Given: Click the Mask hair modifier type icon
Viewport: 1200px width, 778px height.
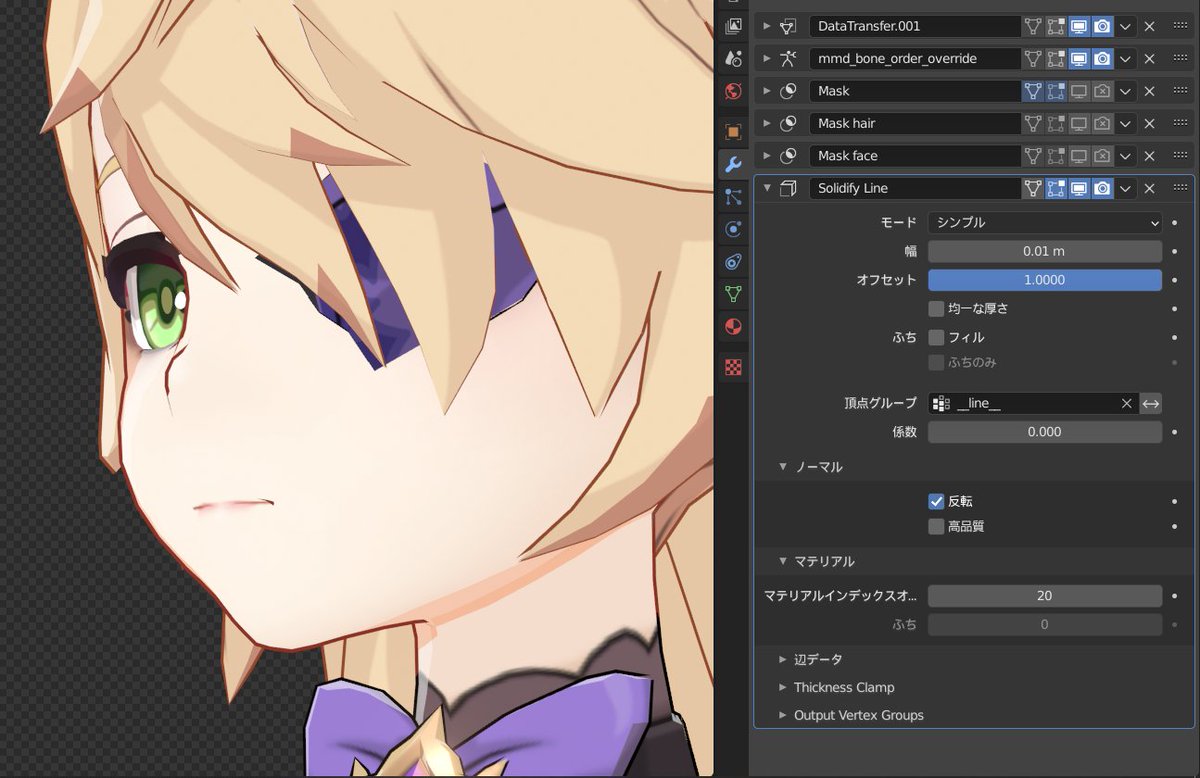Looking at the screenshot, I should [x=788, y=124].
